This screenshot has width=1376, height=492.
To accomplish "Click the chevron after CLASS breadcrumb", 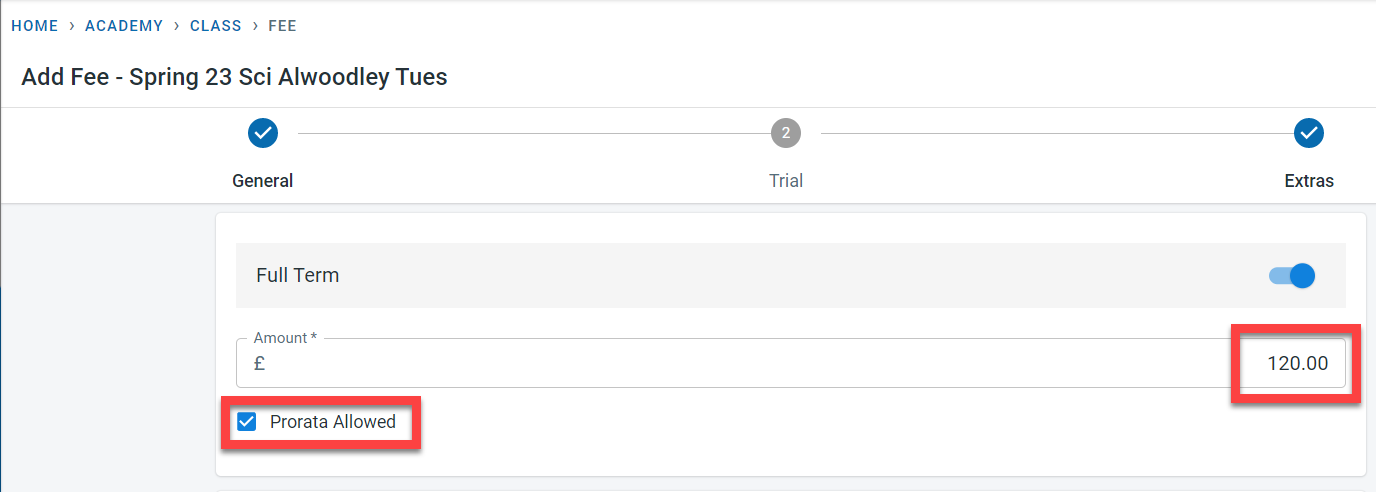I will click(x=255, y=26).
